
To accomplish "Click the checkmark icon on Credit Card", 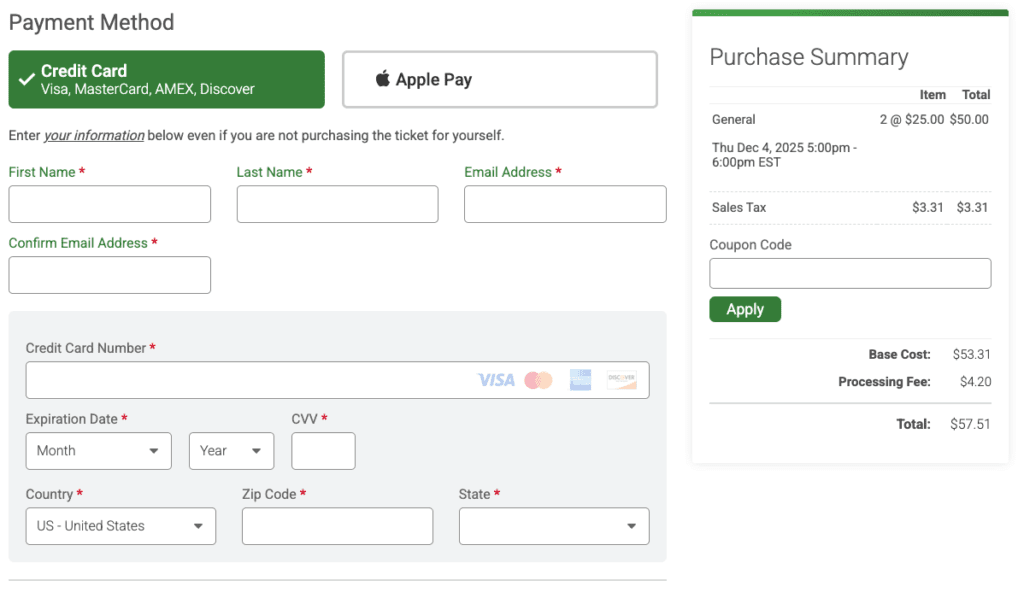I will click(27, 80).
